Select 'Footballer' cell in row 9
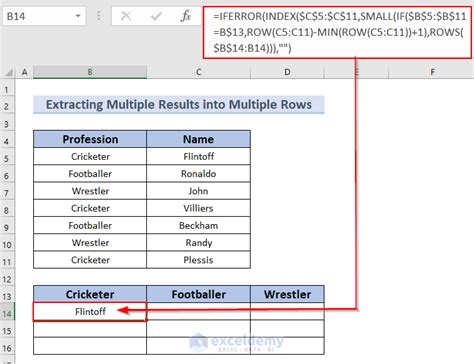The image size is (474, 364). 90,226
